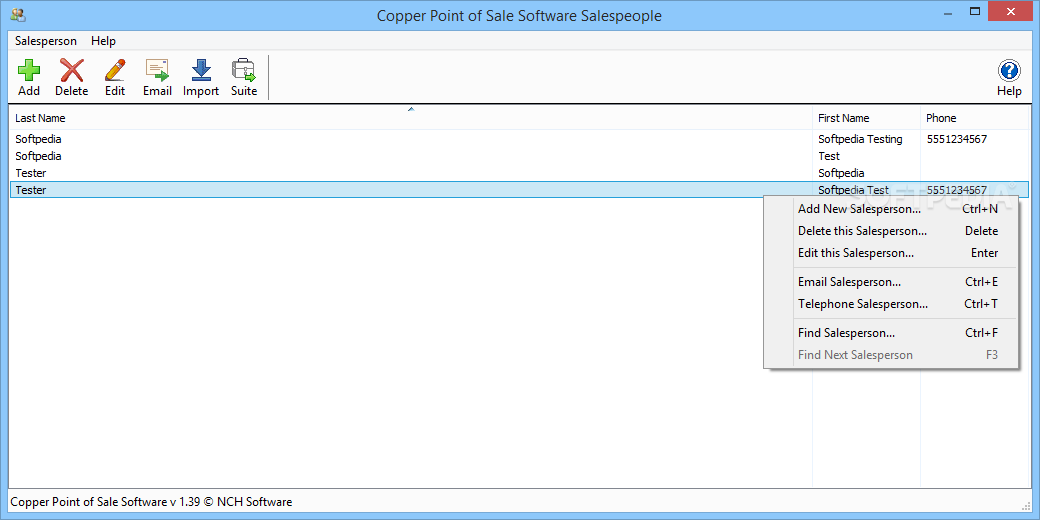This screenshot has width=1040, height=520.
Task: Choose Edit this Salesperson... context entry
Action: pyautogui.click(x=891, y=253)
